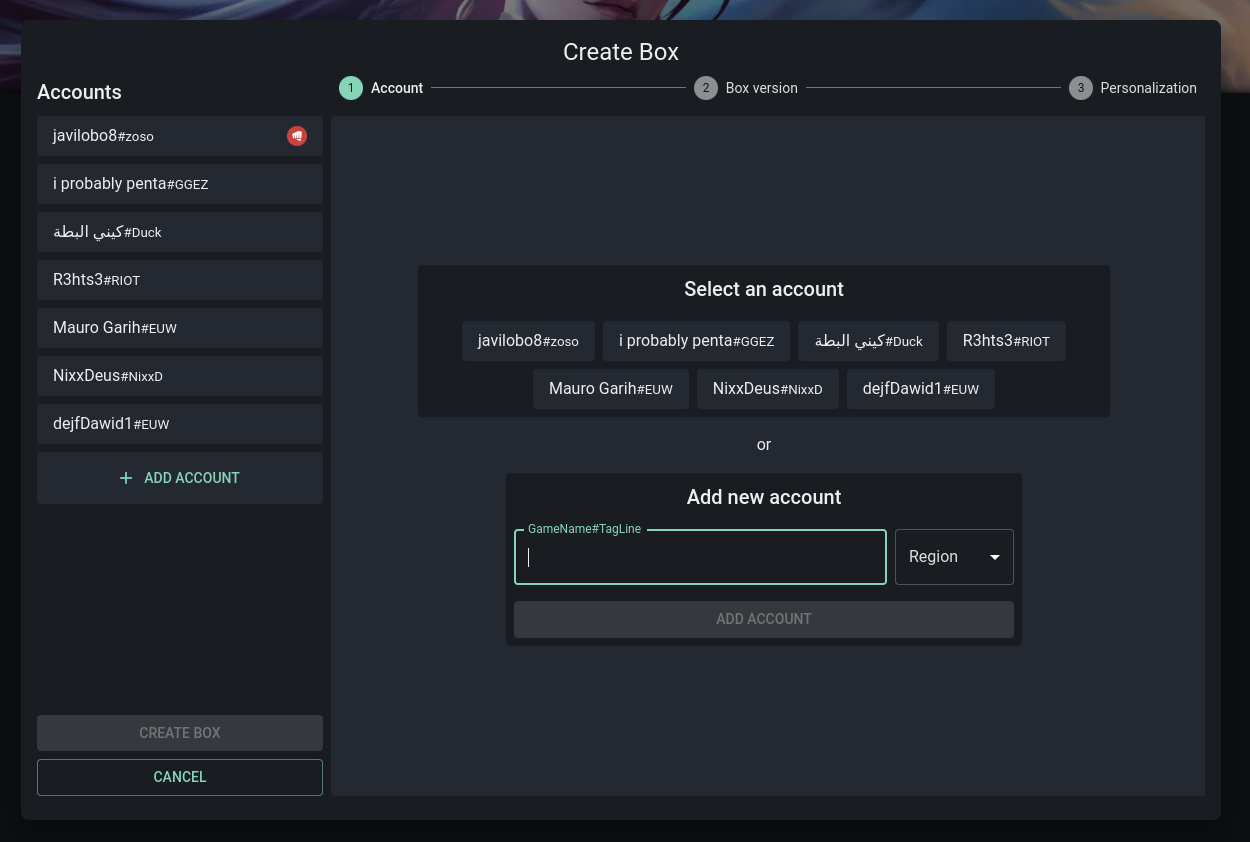This screenshot has height=842, width=1250.
Task: Choose the dejfDawid1#EUW chip under Select an account
Action: (920, 389)
